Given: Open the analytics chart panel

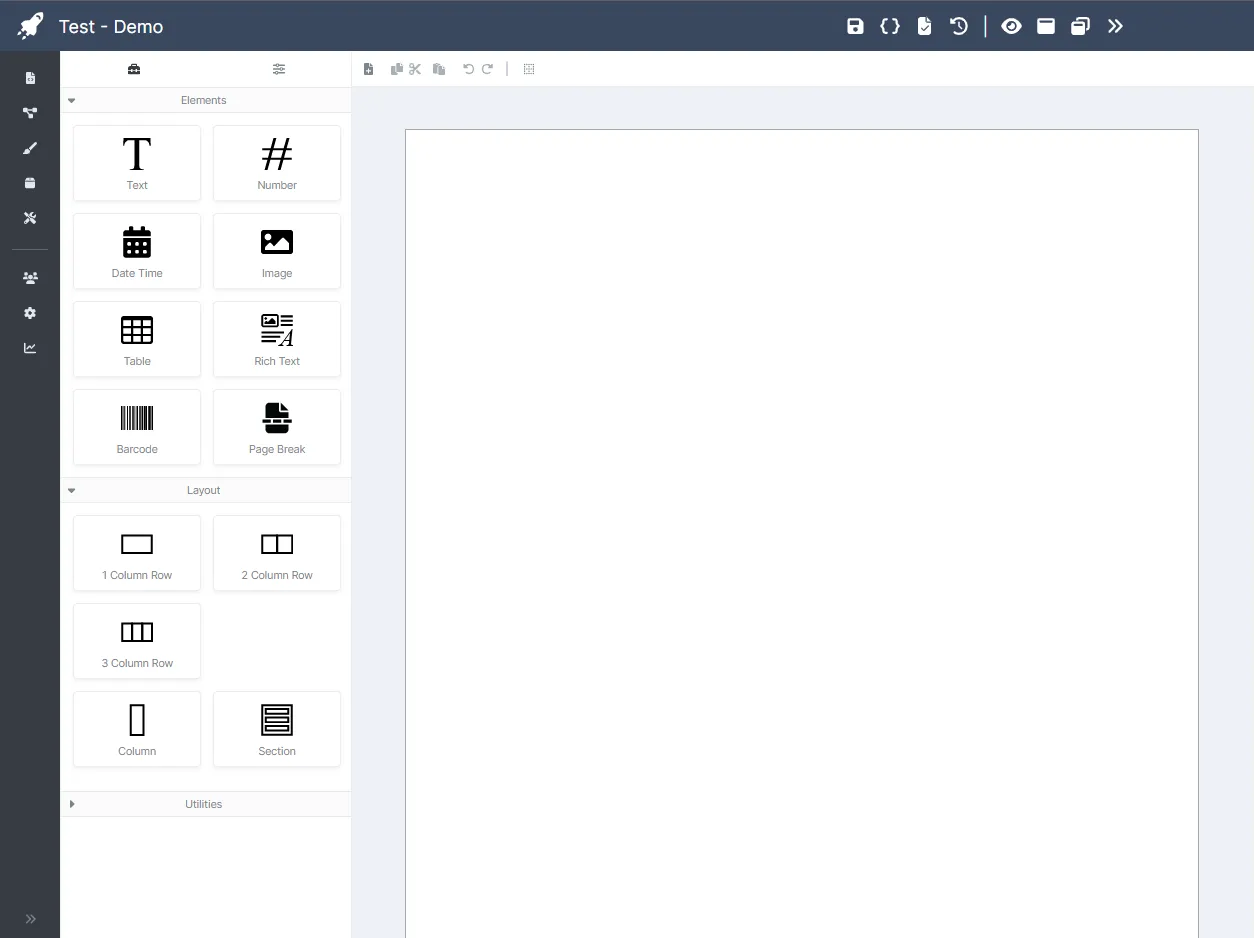Looking at the screenshot, I should [30, 348].
